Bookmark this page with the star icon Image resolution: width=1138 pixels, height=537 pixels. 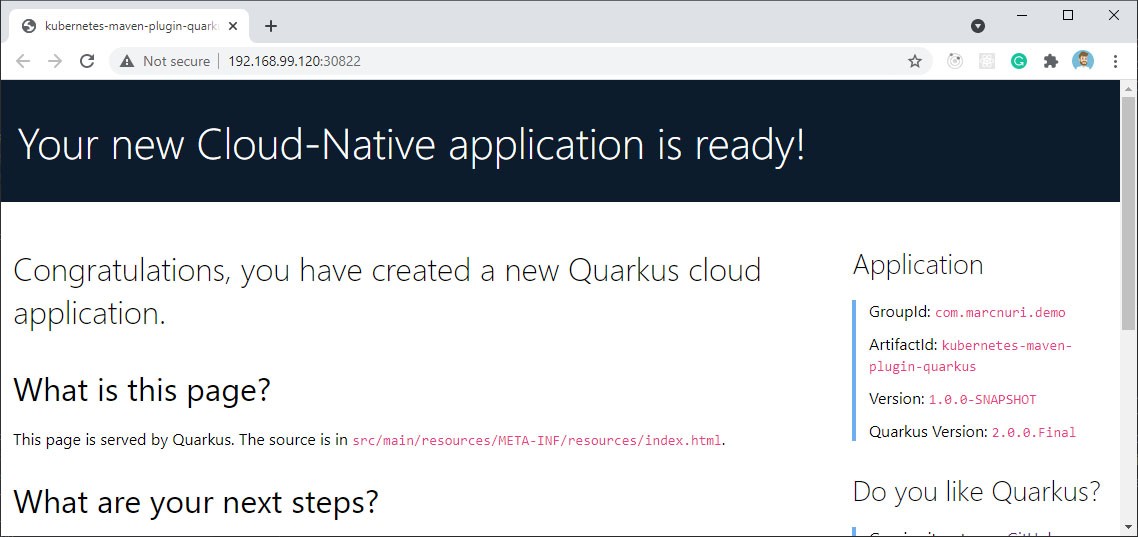pyautogui.click(x=915, y=62)
